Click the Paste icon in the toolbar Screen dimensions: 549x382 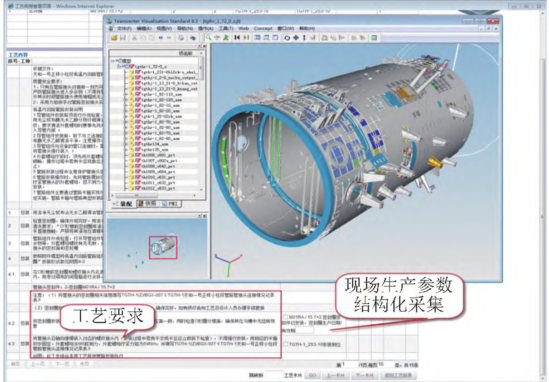pos(152,38)
